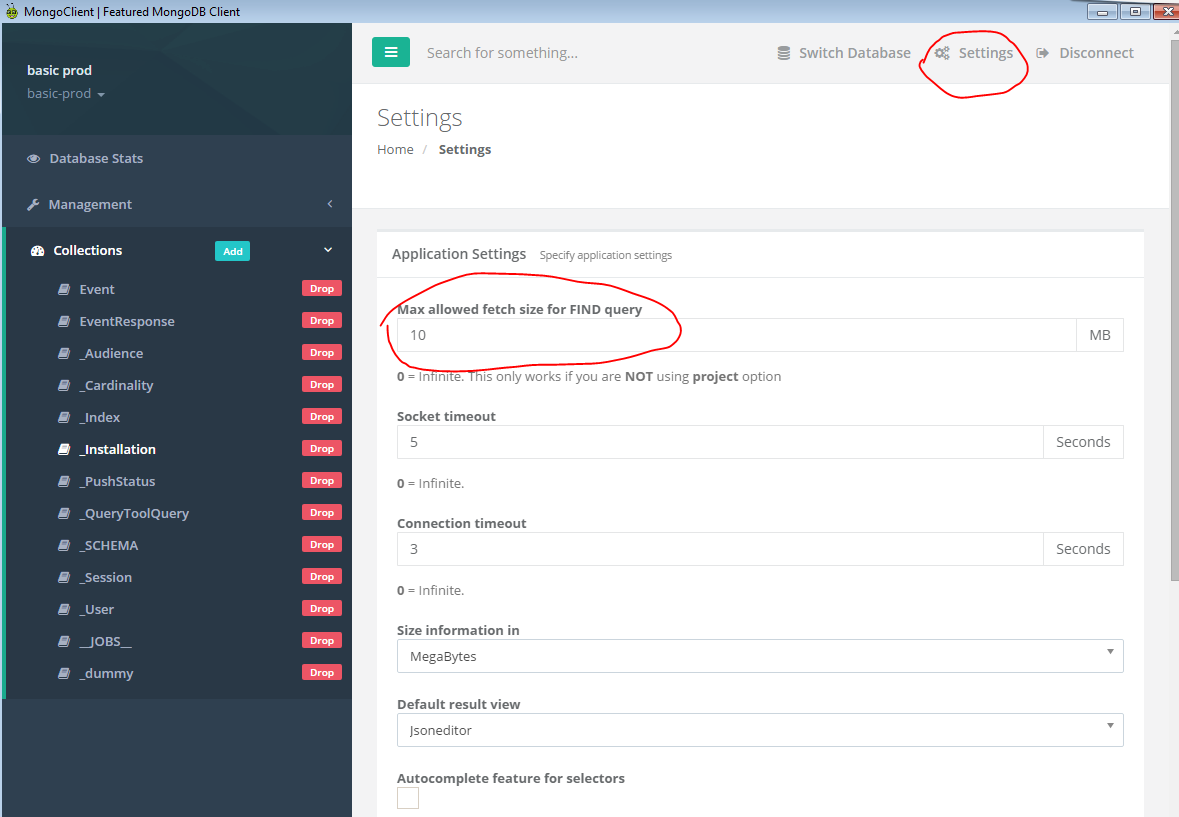This screenshot has height=817, width=1179.
Task: Click the book icon beside _Session
Action: click(x=65, y=577)
